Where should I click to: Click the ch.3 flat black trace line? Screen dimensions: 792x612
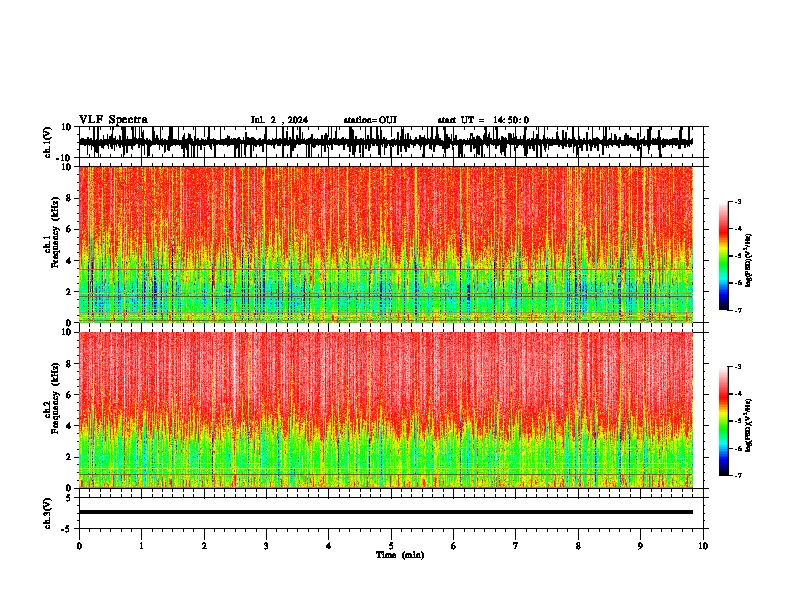click(x=386, y=512)
